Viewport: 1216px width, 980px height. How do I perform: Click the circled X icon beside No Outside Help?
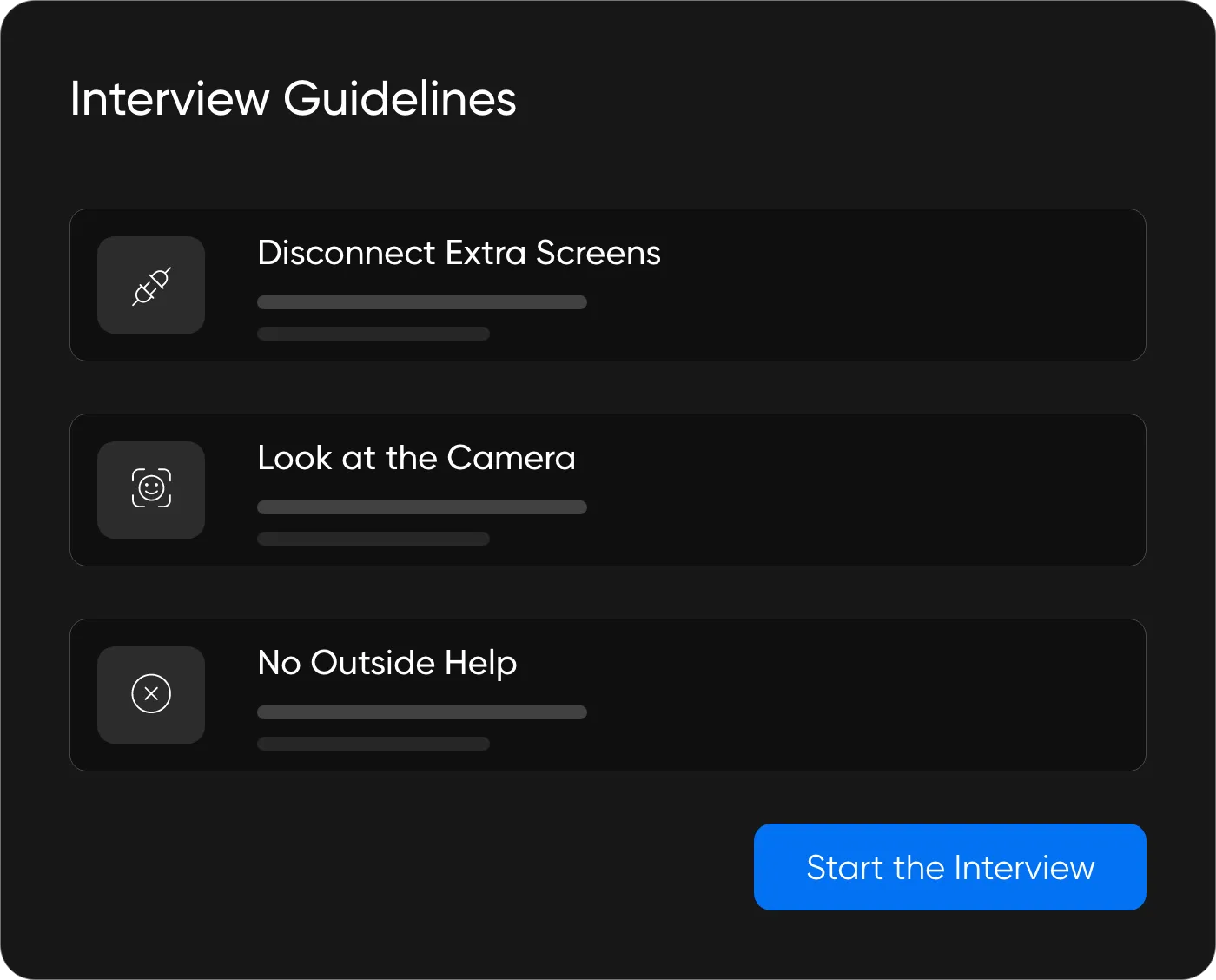(151, 694)
